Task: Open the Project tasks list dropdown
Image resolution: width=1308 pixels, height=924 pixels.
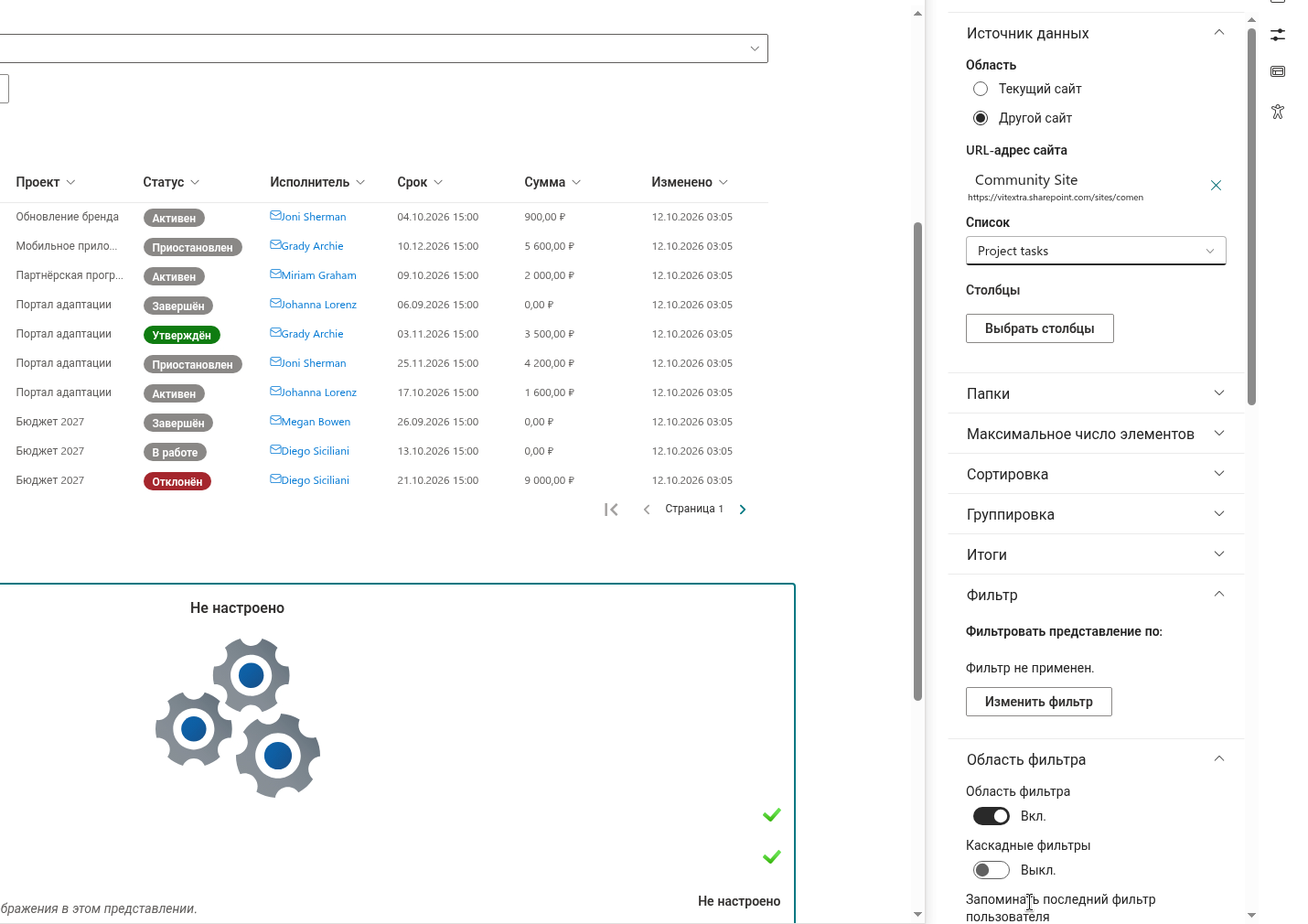Action: (1096, 251)
